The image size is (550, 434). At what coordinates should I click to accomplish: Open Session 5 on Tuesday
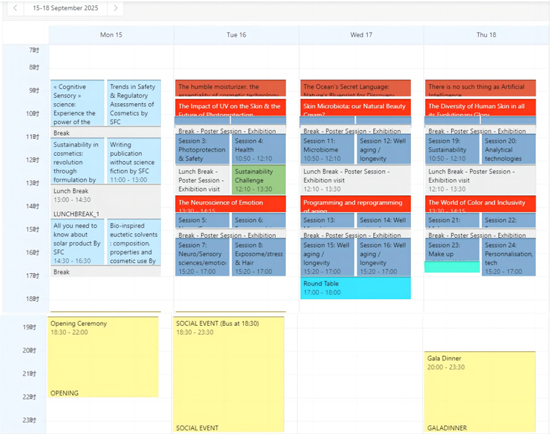pyautogui.click(x=202, y=220)
